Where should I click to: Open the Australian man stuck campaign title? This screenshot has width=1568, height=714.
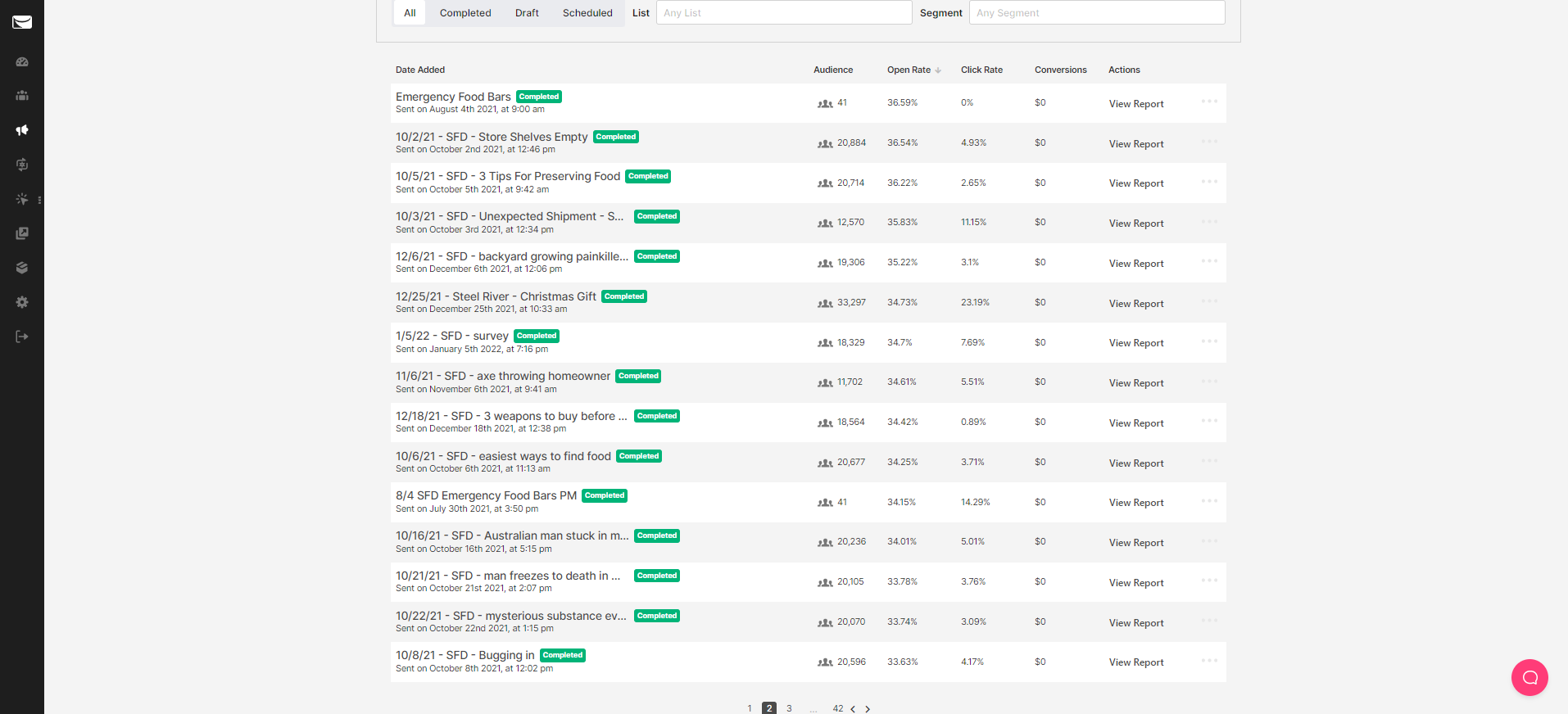pyautogui.click(x=512, y=535)
